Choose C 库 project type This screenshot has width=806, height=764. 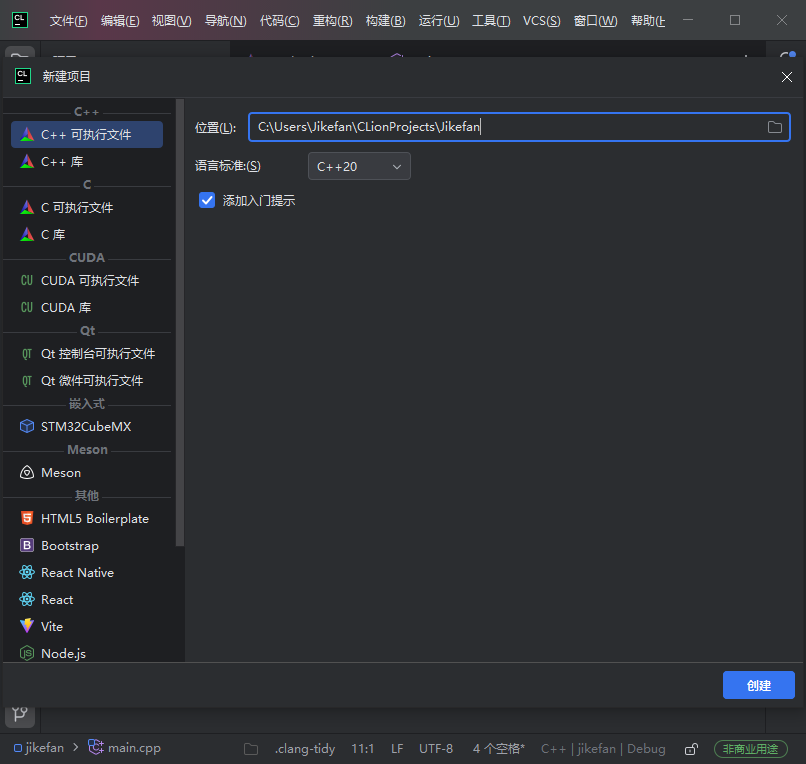87,235
